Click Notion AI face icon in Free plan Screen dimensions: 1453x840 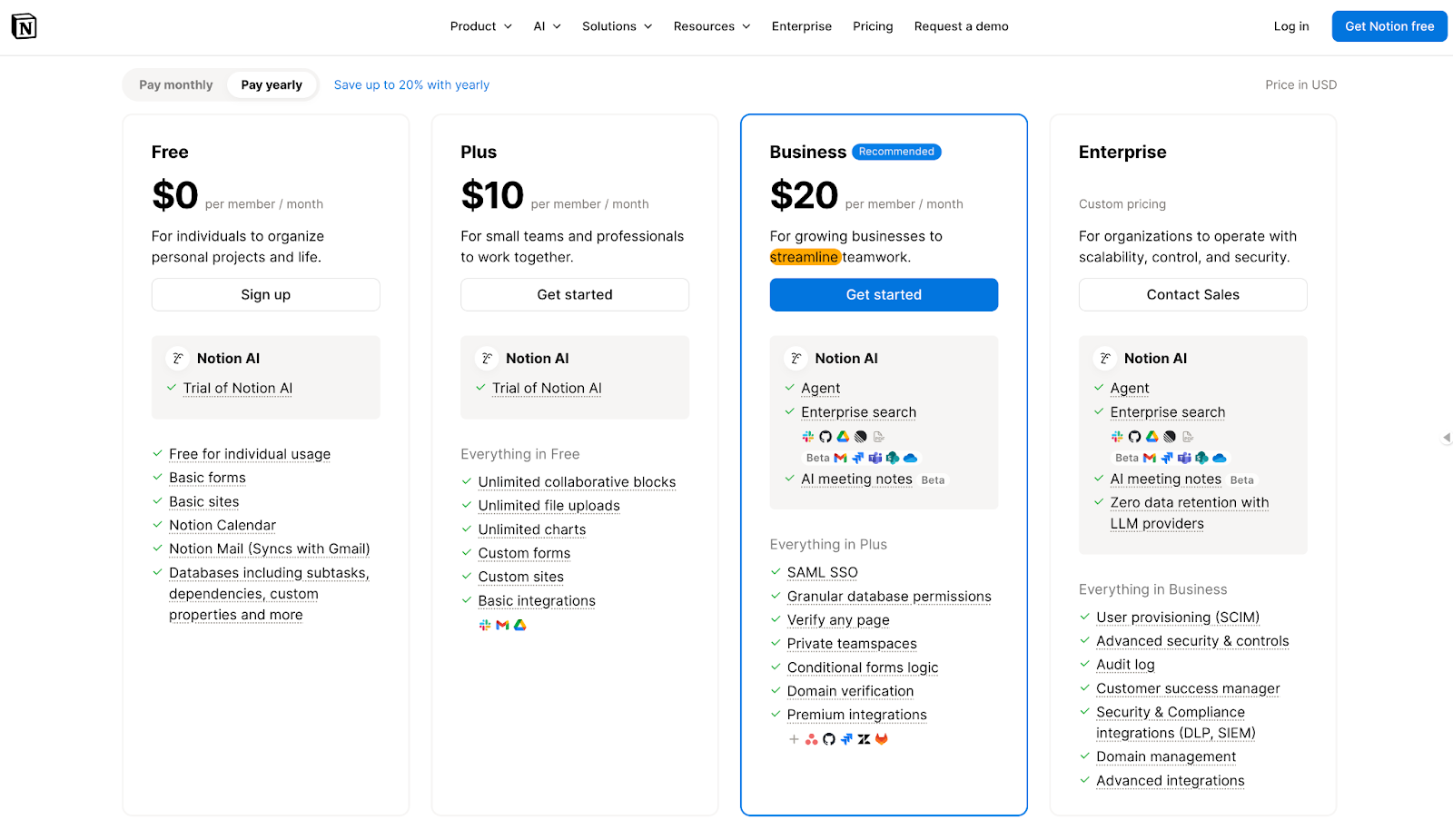coord(178,359)
